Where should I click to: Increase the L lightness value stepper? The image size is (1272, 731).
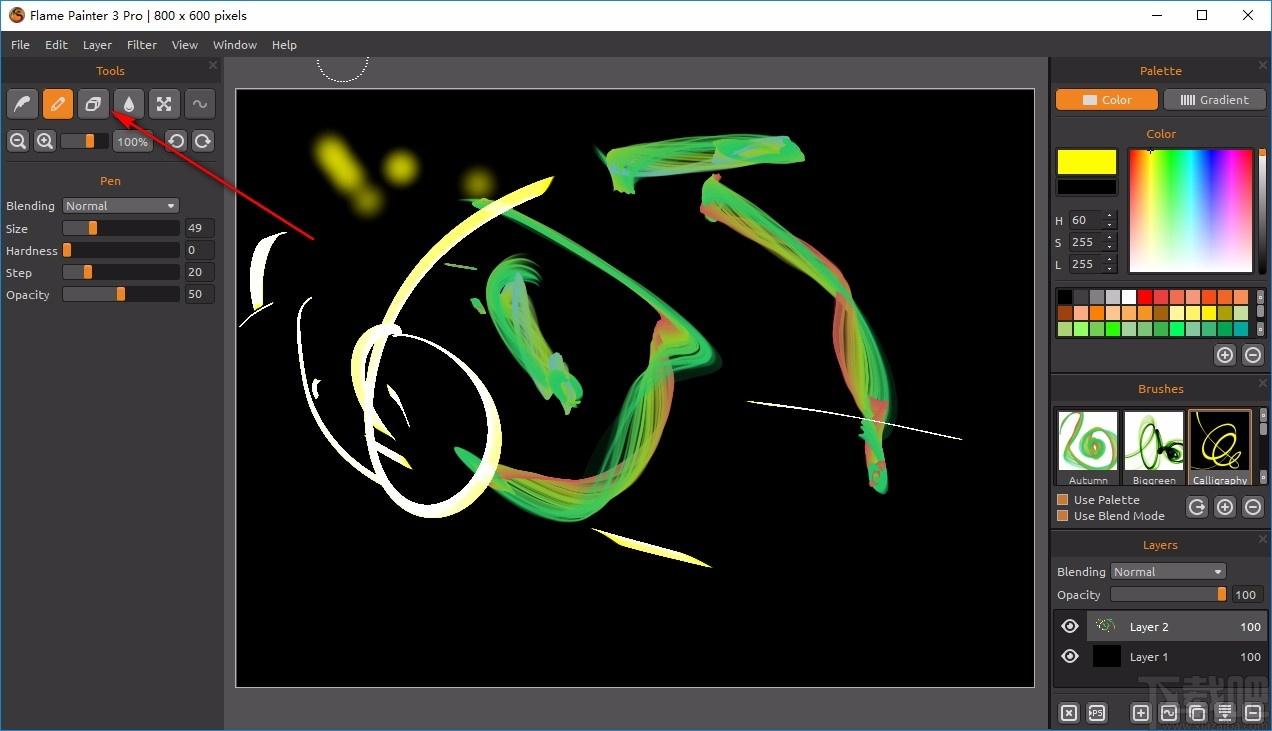pos(1109,260)
